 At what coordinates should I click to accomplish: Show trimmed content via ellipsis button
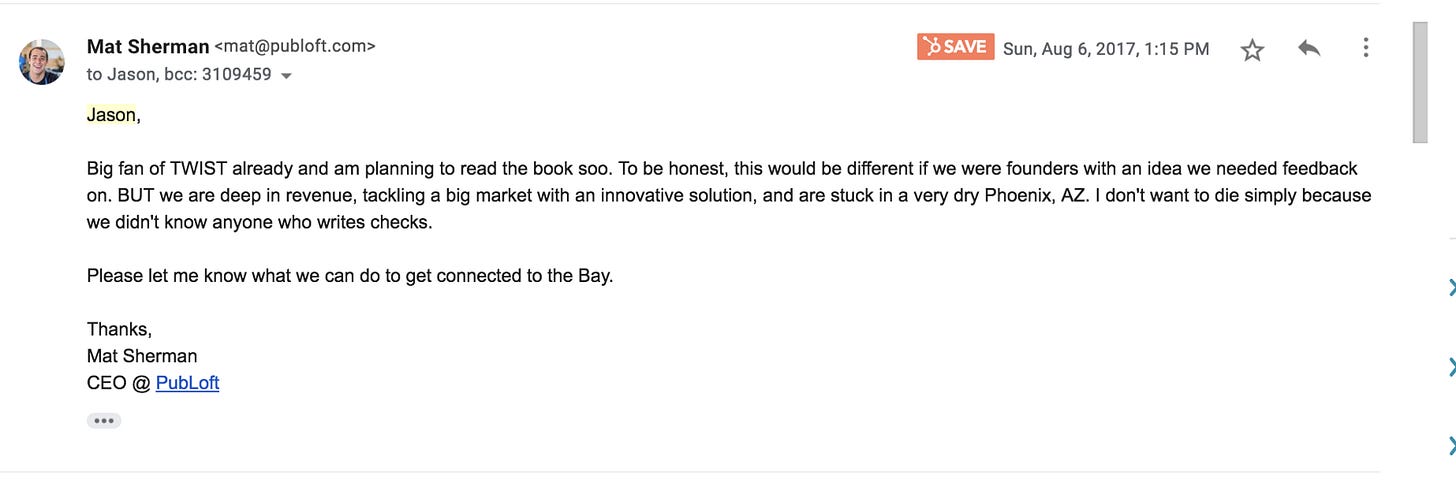[x=104, y=421]
